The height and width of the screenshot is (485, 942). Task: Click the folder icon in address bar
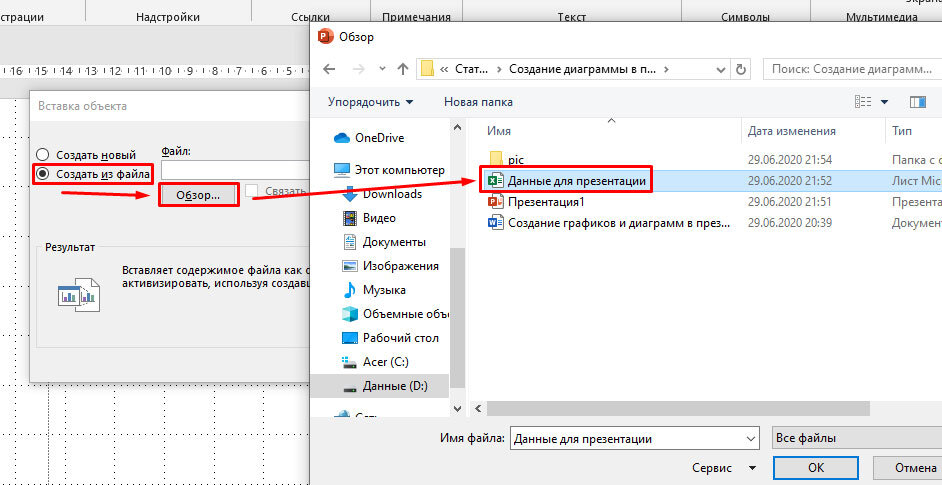427,69
